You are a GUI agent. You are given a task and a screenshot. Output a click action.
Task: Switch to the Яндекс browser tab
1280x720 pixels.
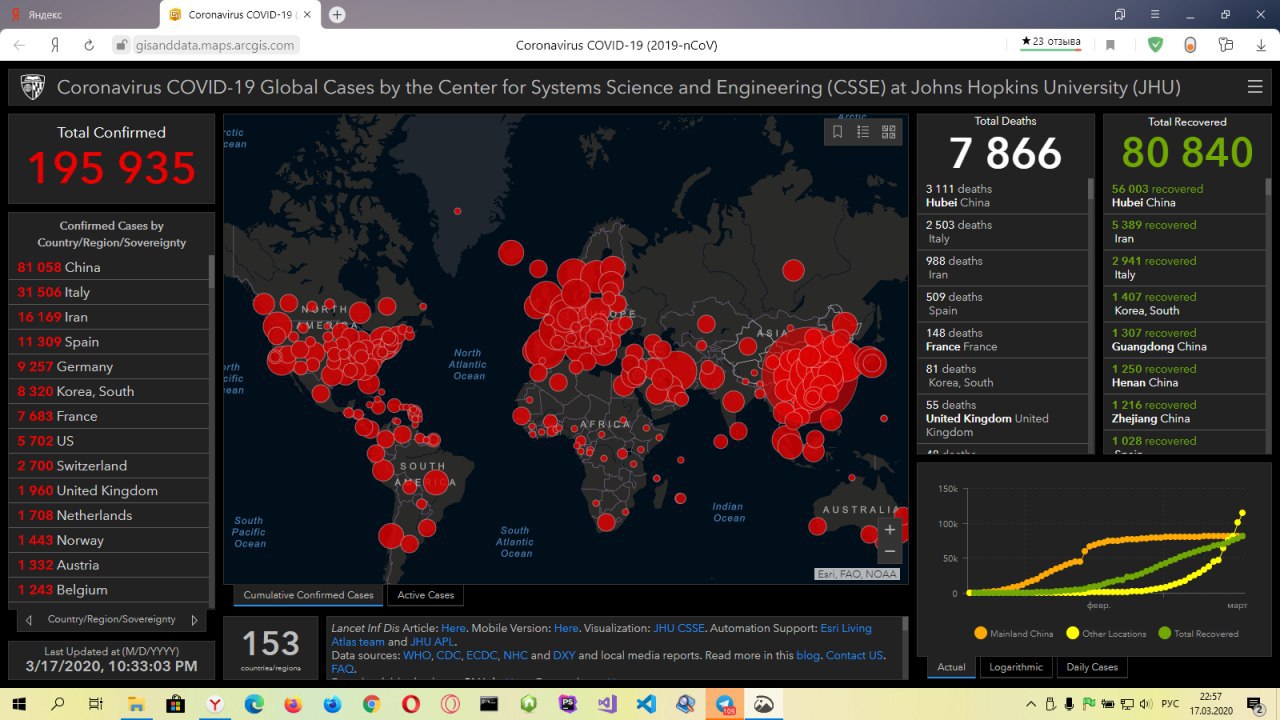point(78,14)
